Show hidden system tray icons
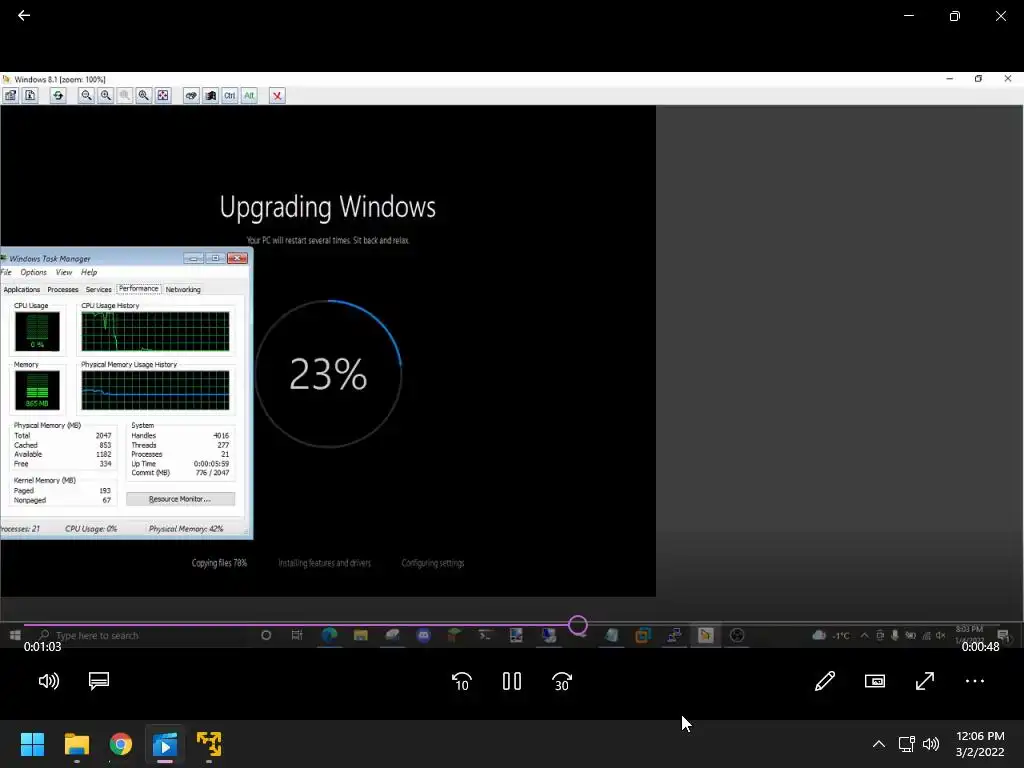Image resolution: width=1024 pixels, height=768 pixels. tap(879, 744)
